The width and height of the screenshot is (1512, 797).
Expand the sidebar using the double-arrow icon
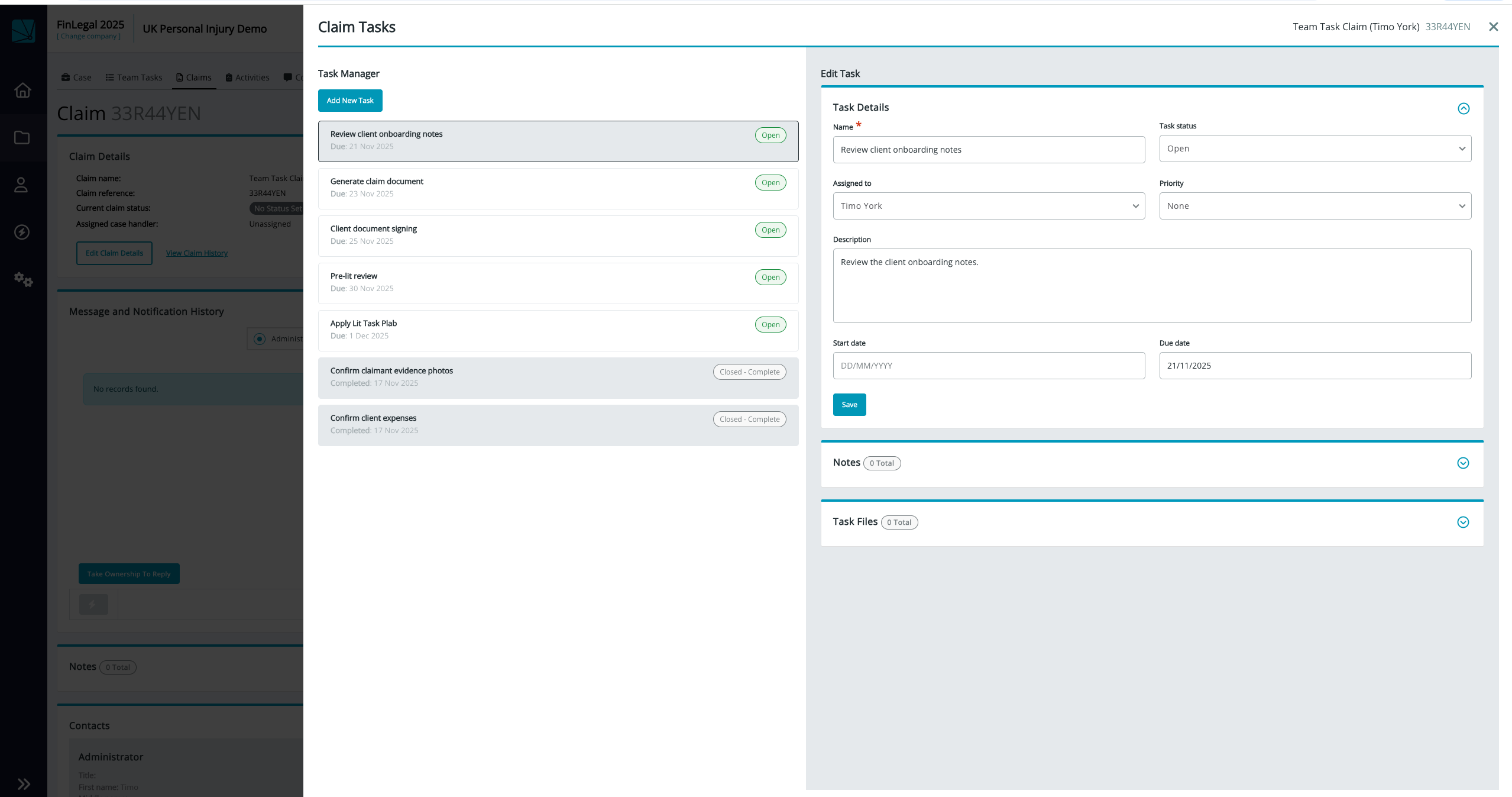(24, 783)
